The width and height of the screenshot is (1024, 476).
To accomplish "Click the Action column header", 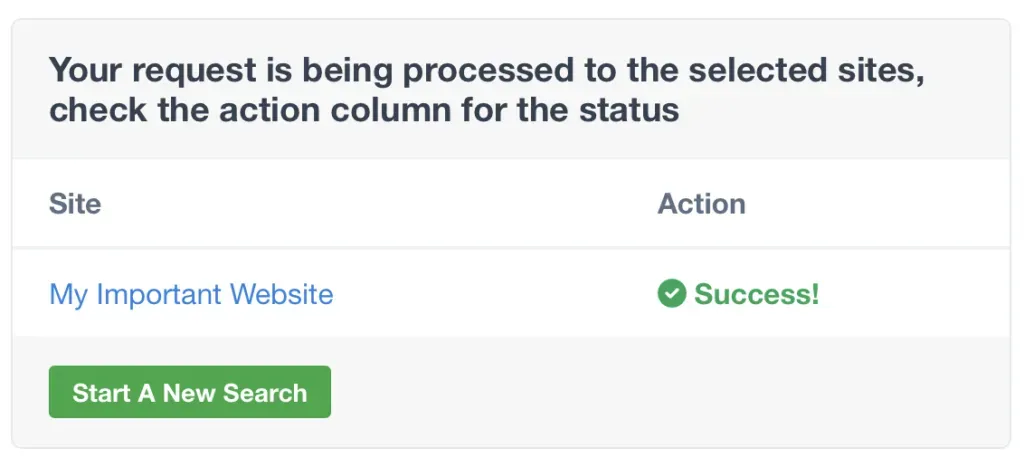I will 701,204.
